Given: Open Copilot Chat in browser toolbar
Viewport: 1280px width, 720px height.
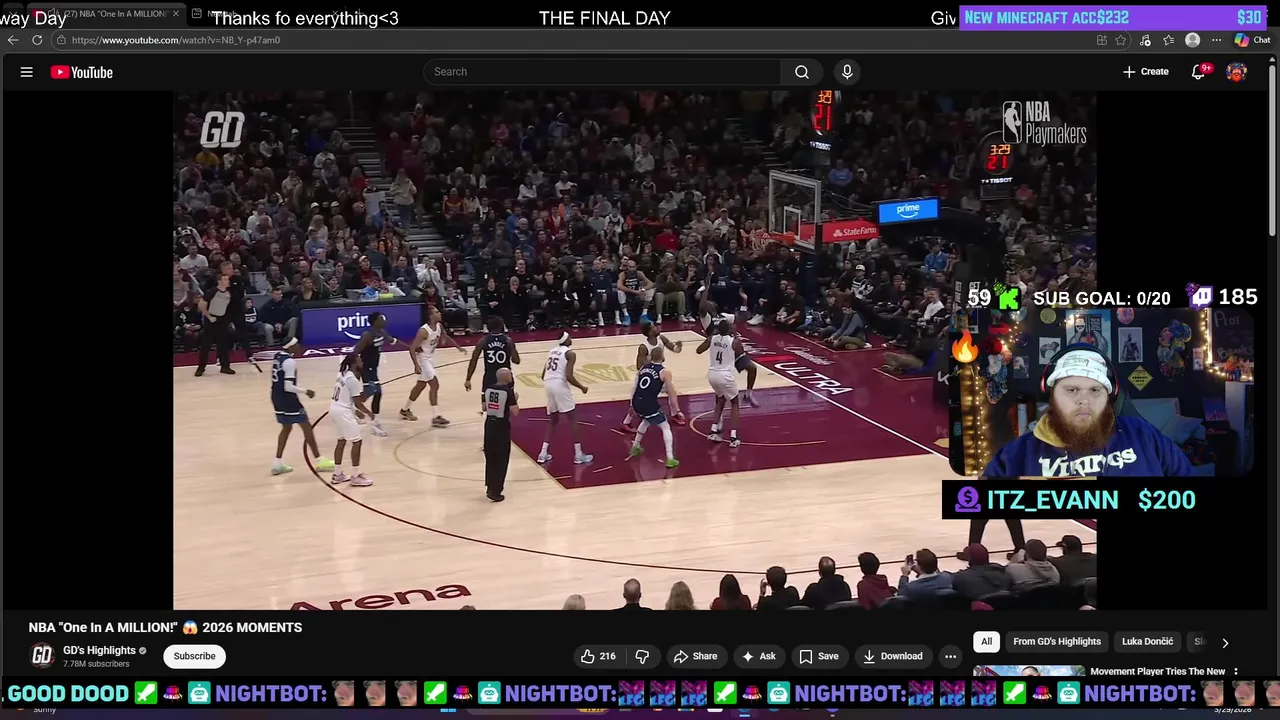Looking at the screenshot, I should (x=1252, y=40).
